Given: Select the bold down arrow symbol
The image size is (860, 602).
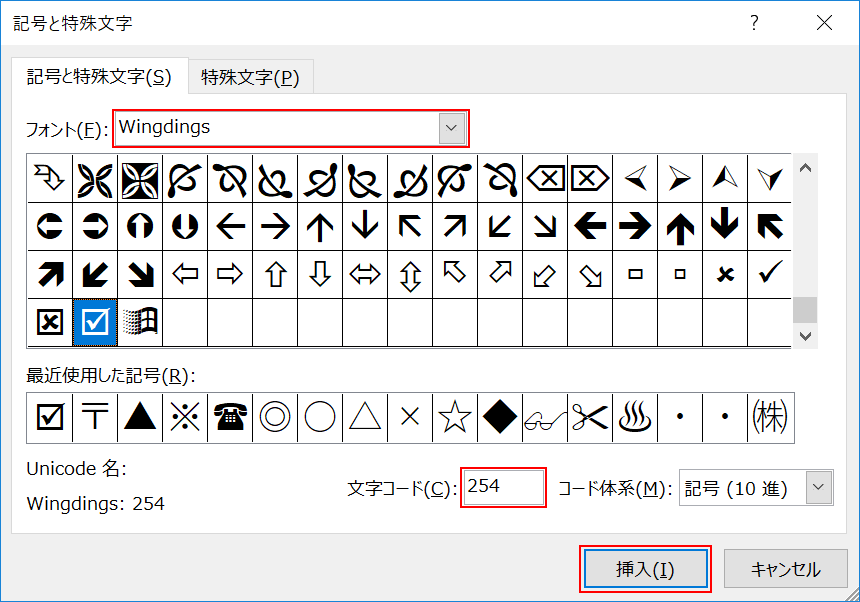Looking at the screenshot, I should pyautogui.click(x=725, y=226).
